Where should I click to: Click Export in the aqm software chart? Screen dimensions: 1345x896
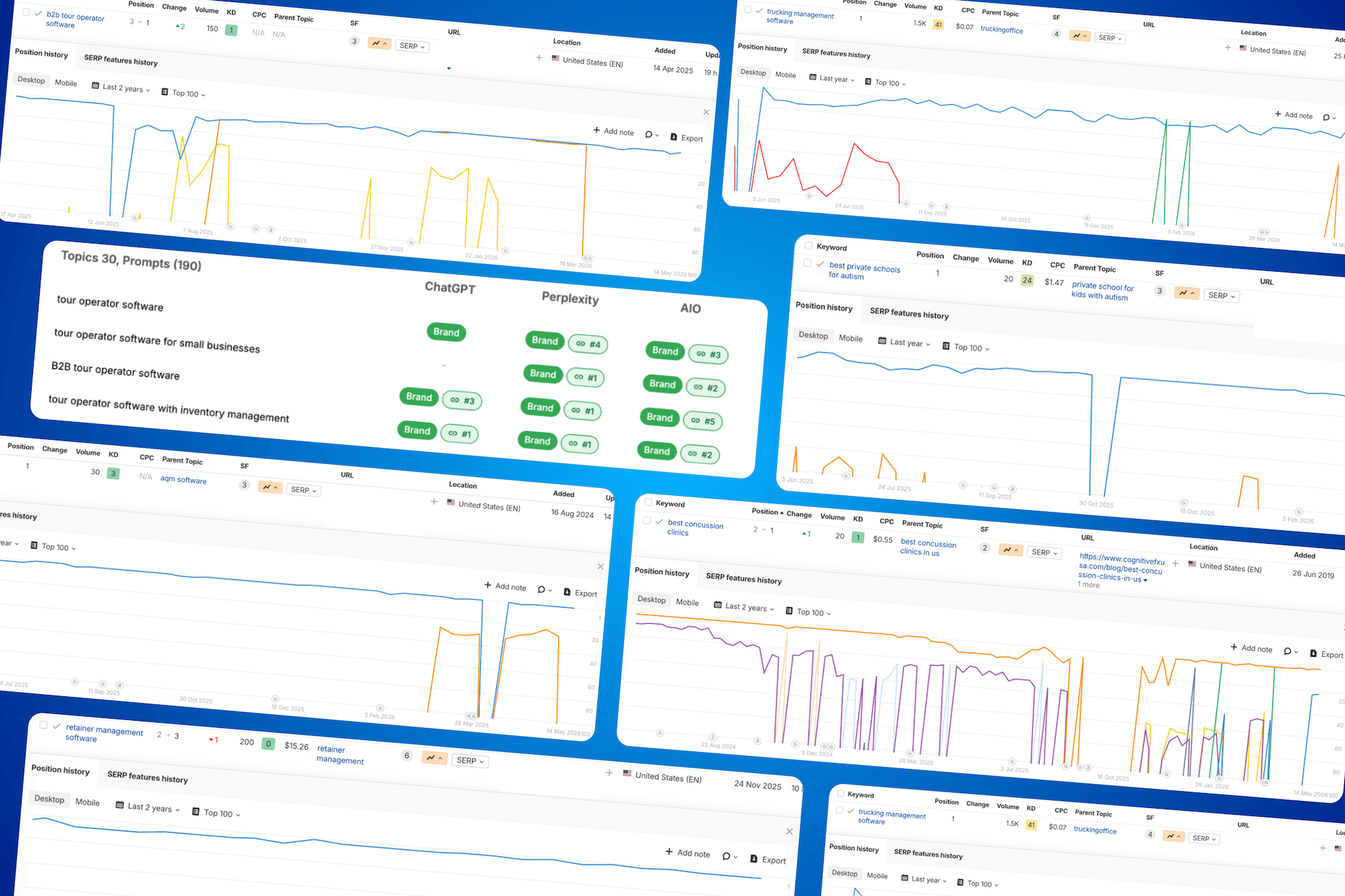point(580,593)
